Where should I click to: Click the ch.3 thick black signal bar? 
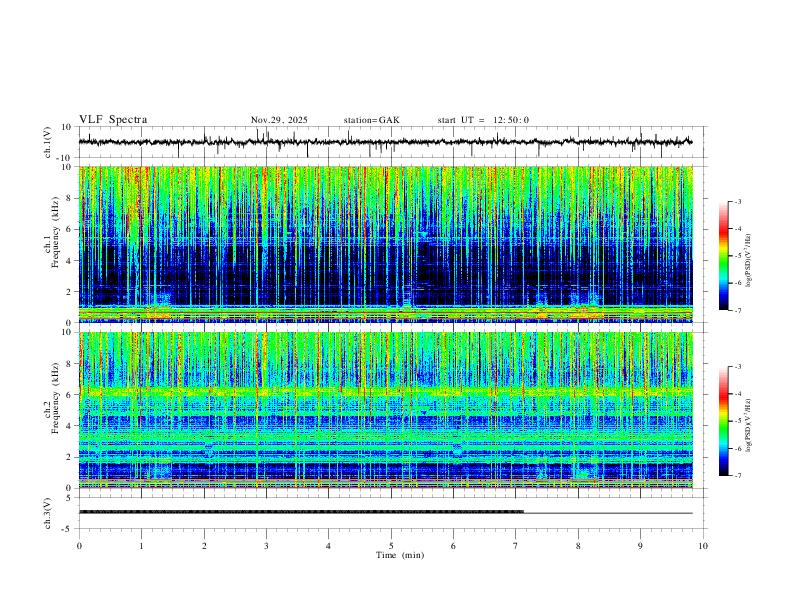(x=302, y=512)
